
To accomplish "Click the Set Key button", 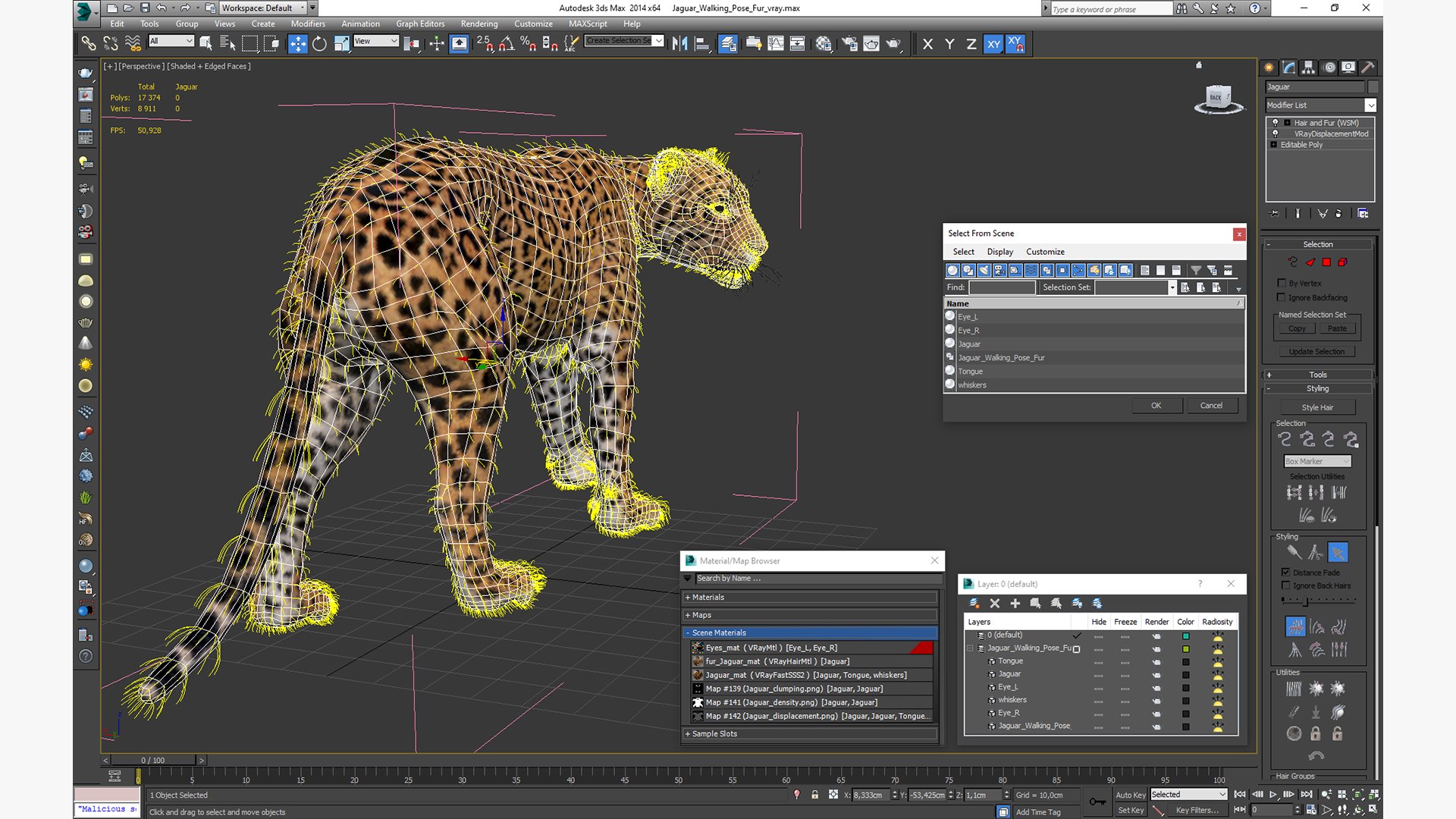I will (1130, 811).
